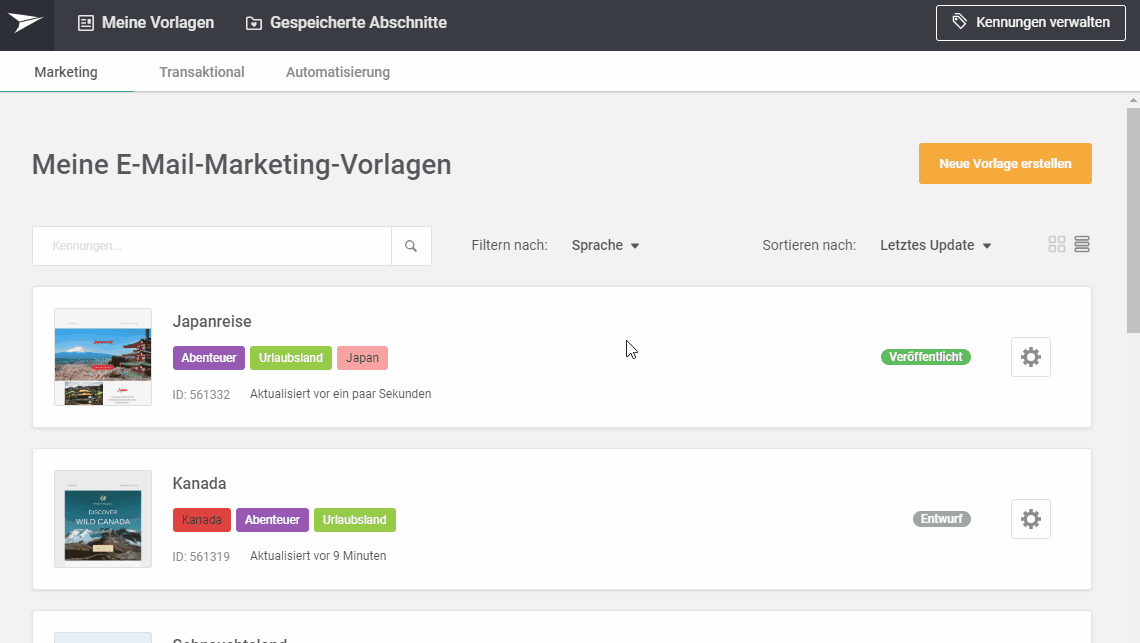This screenshot has width=1140, height=643.
Task: Open settings gear for Japanreise template
Action: [x=1030, y=357]
